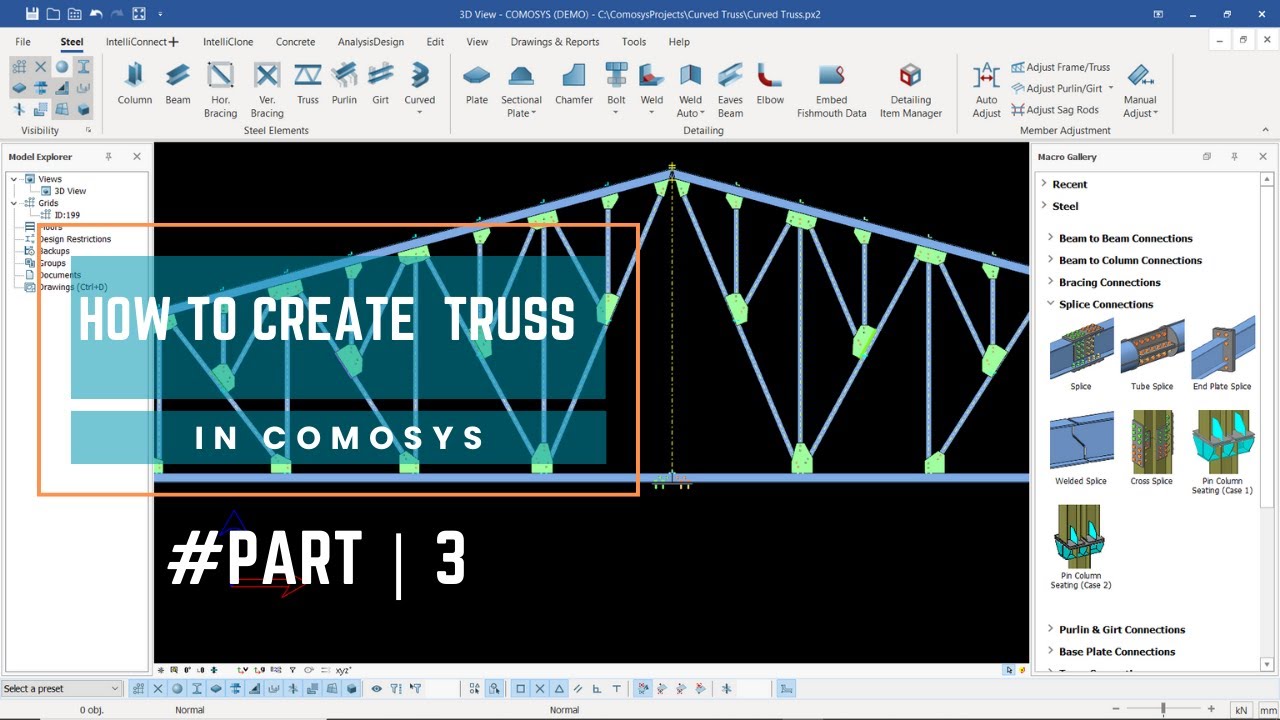Open the Detailing Item Manager
The image size is (1280, 720).
910,89
